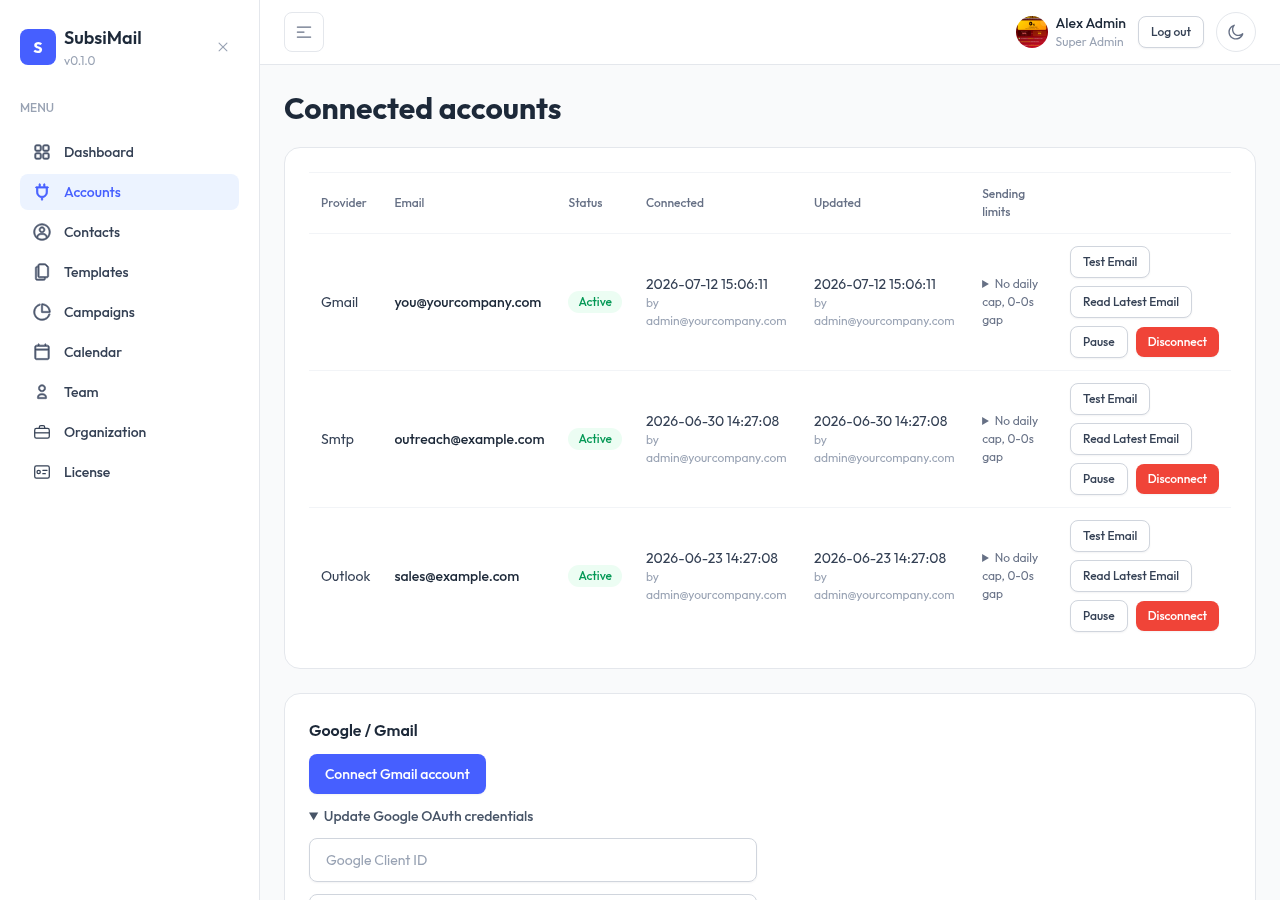Switch to dark mode with moon icon
Viewport: 1280px width, 900px height.
tap(1236, 32)
